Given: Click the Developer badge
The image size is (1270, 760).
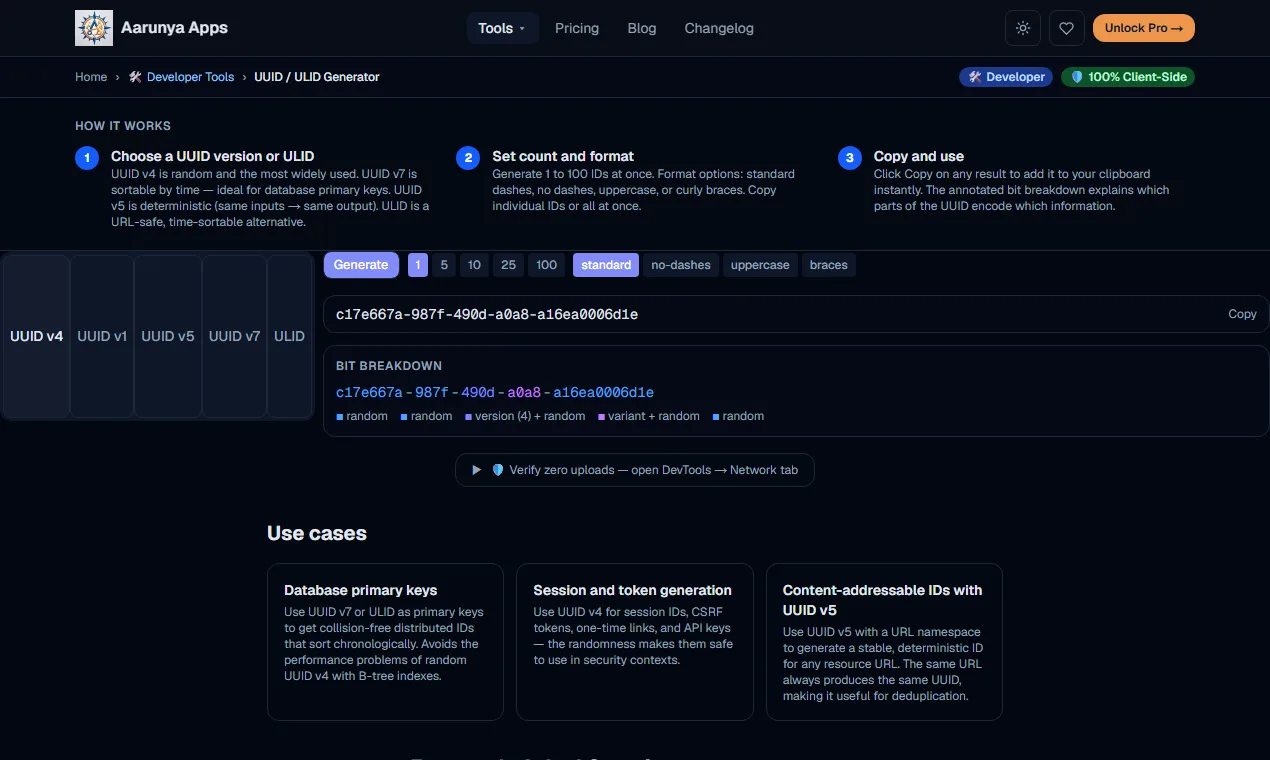Looking at the screenshot, I should coord(1006,77).
